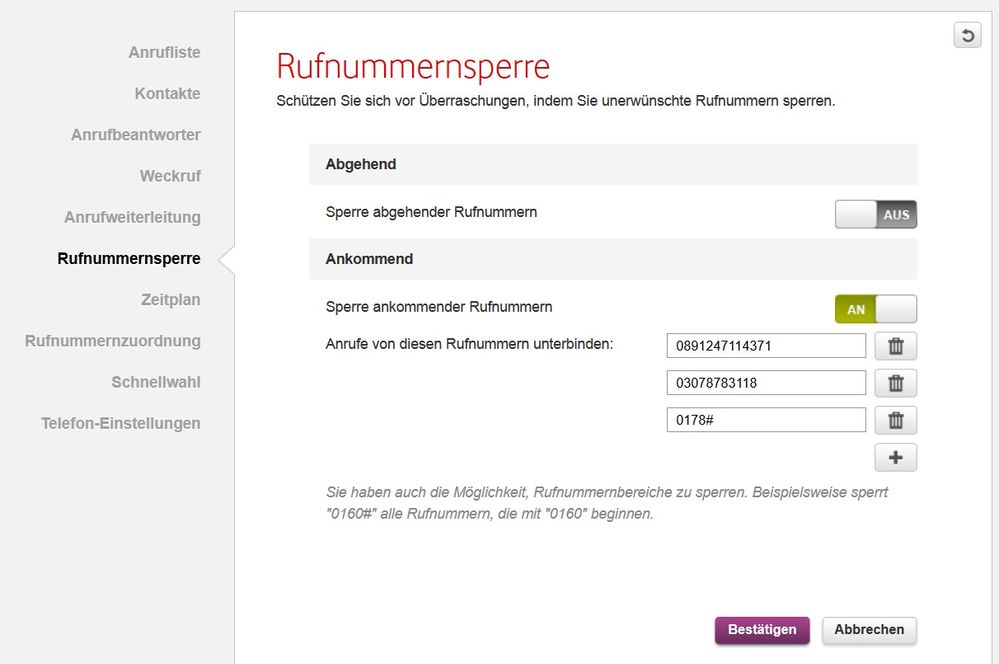This screenshot has height=664, width=999.
Task: Open Rufnummernzuordnung page
Action: [113, 341]
